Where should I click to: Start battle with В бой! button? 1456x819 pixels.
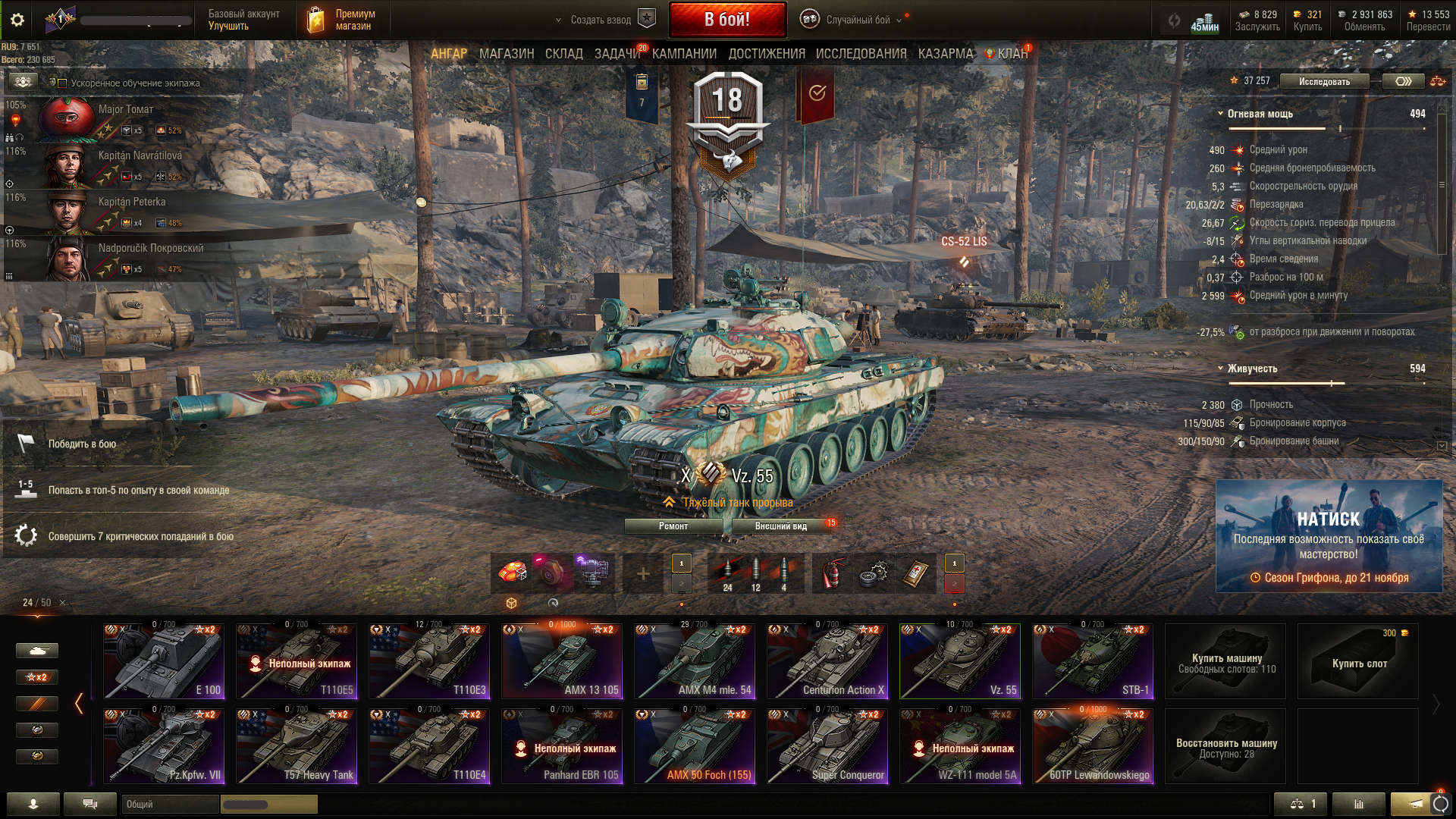point(727,20)
